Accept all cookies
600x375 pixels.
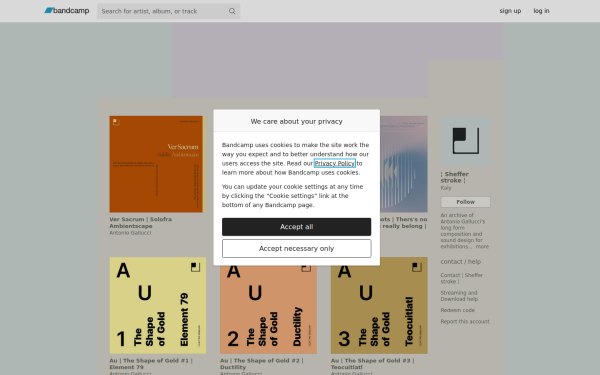click(x=297, y=227)
